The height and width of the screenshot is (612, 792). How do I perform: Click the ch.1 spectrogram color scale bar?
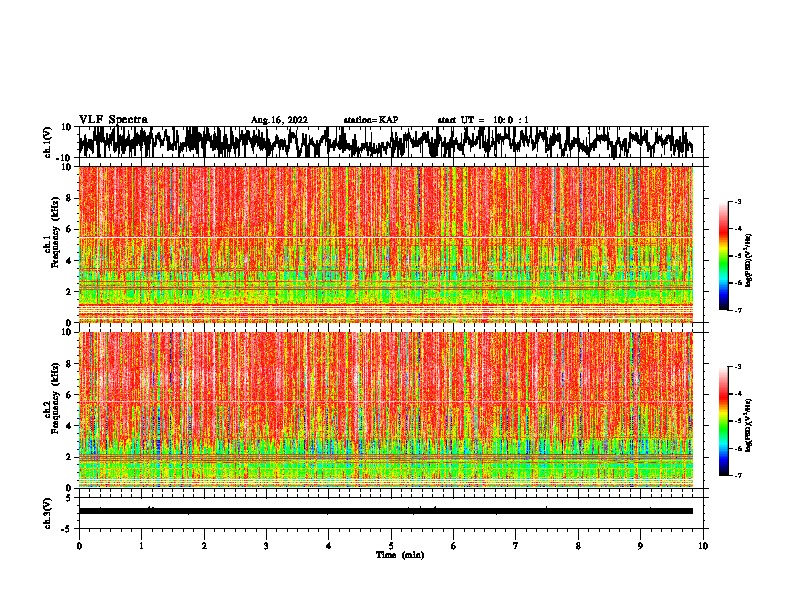coord(723,256)
